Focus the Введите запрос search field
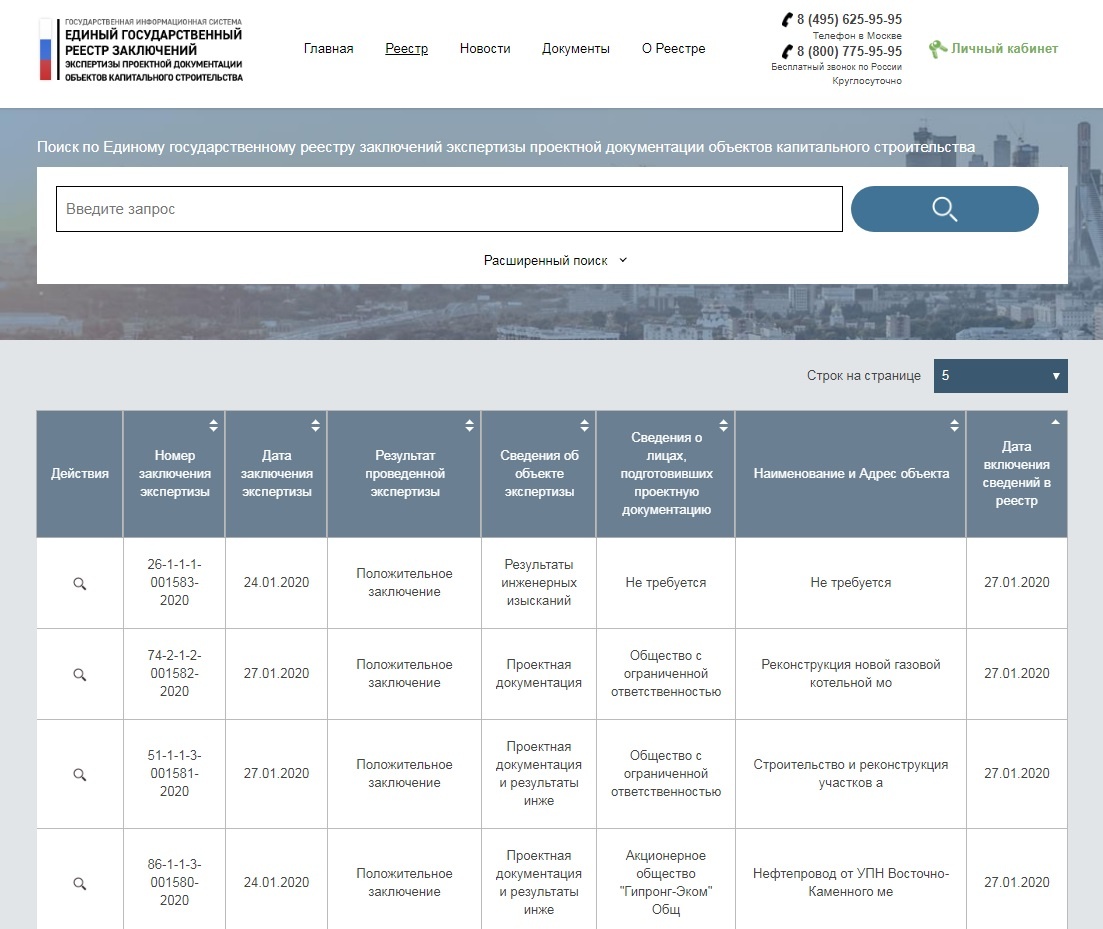This screenshot has height=929, width=1103. [449, 209]
